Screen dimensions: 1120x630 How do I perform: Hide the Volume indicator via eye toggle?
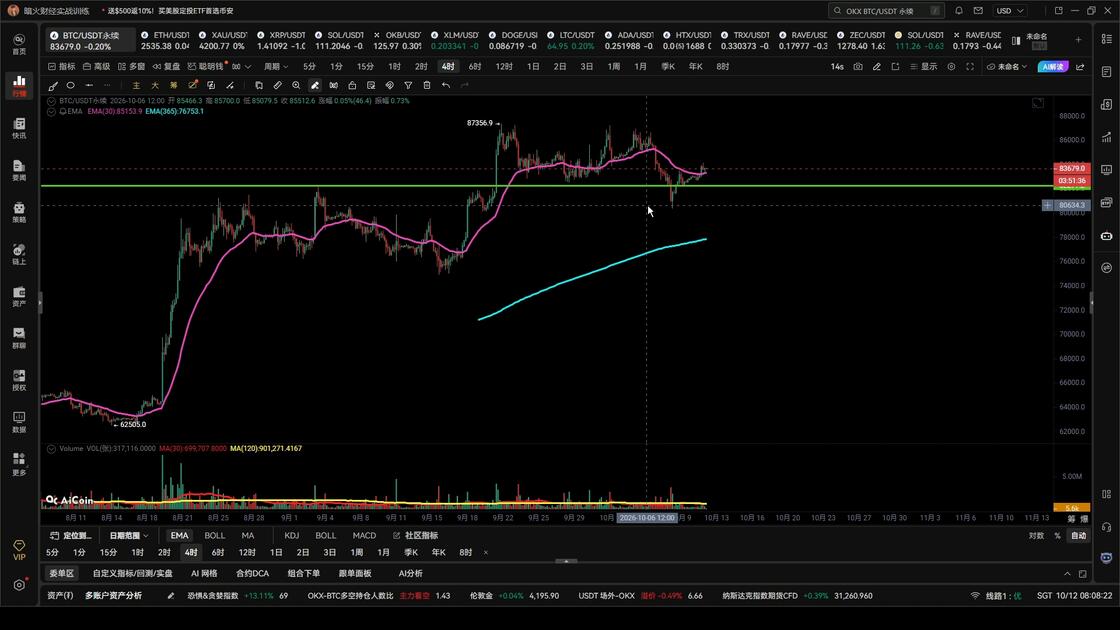(x=51, y=449)
